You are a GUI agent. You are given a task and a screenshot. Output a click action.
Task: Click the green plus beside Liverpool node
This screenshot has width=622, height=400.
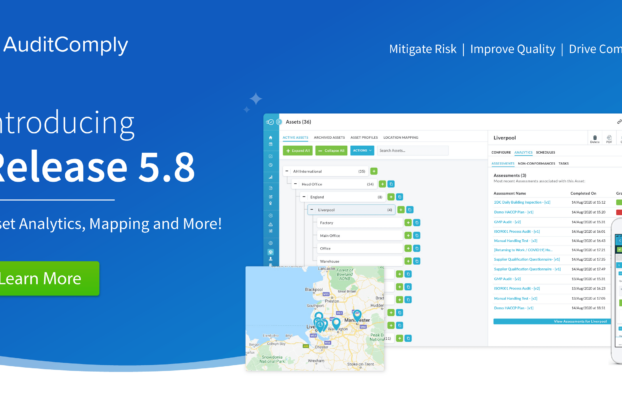401,210
